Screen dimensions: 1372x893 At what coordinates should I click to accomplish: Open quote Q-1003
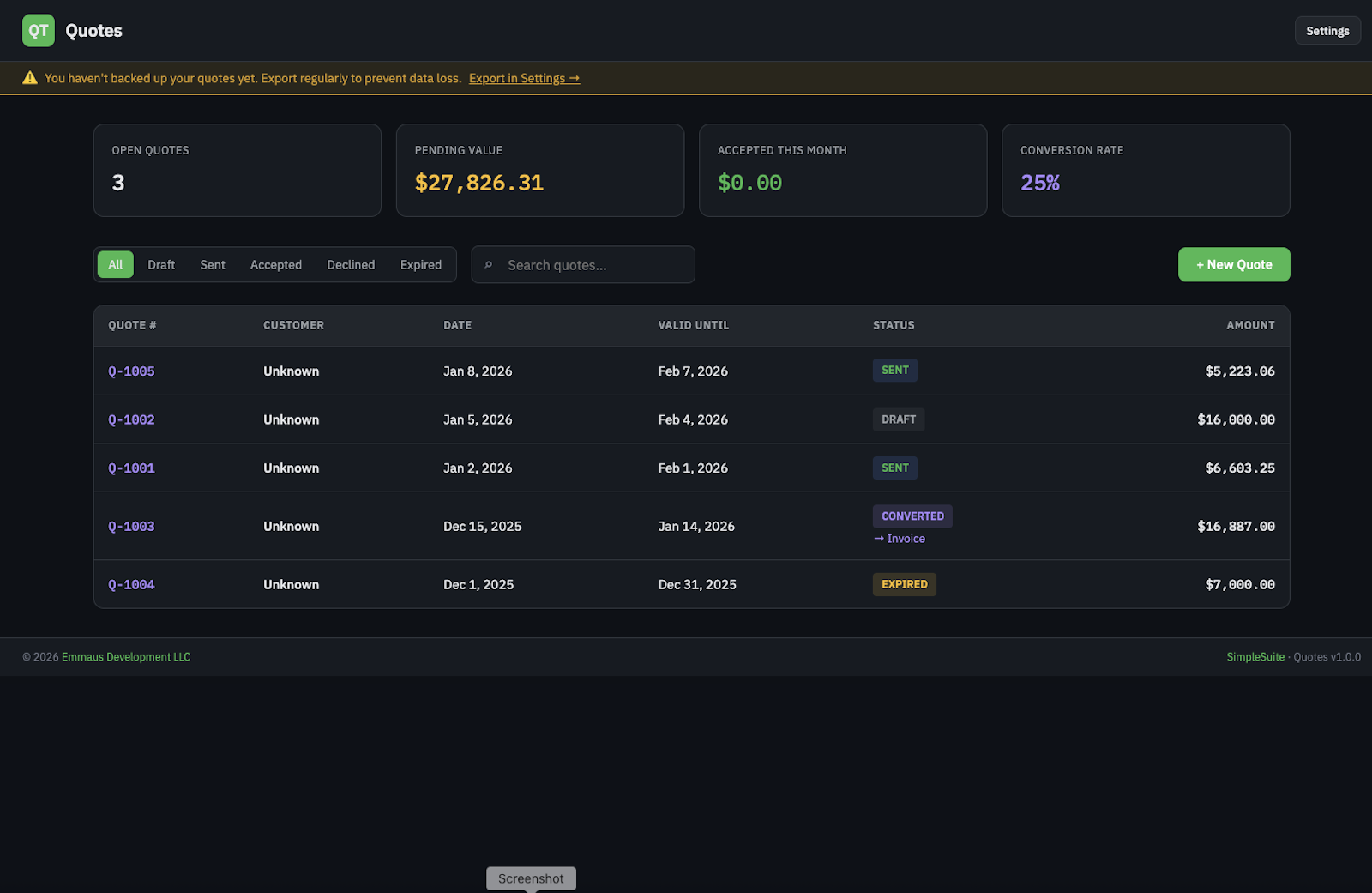[131, 527]
